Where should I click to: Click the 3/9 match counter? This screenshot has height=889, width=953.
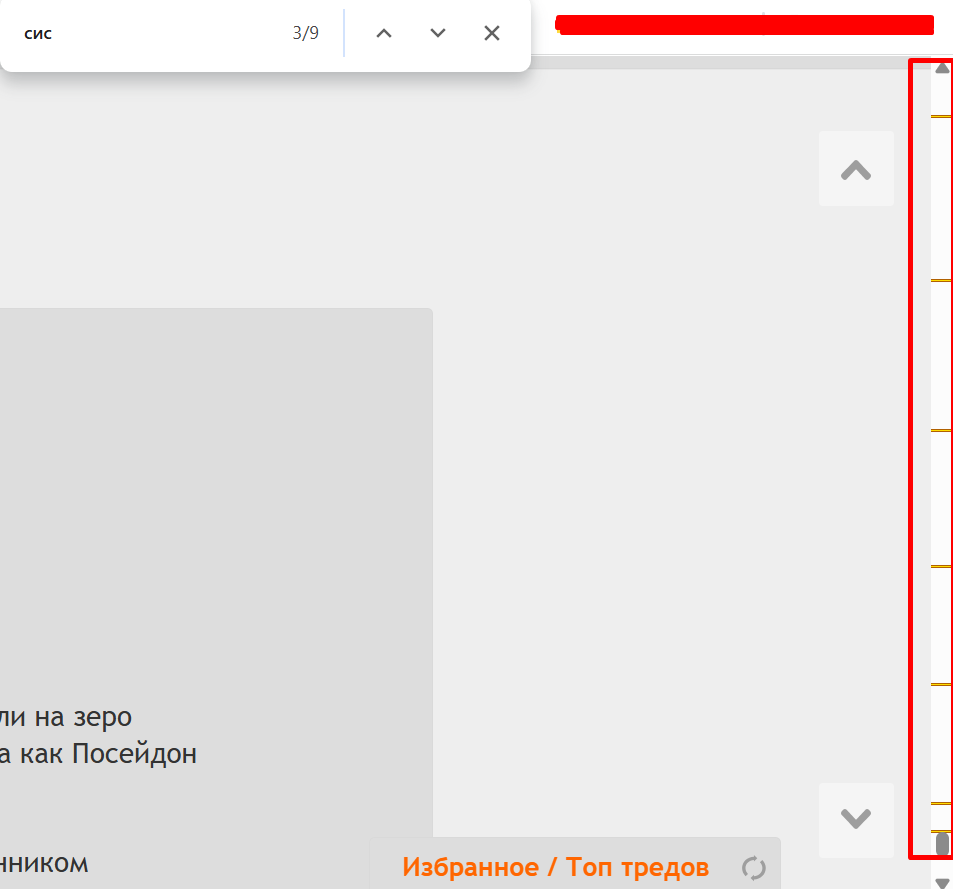pos(305,33)
